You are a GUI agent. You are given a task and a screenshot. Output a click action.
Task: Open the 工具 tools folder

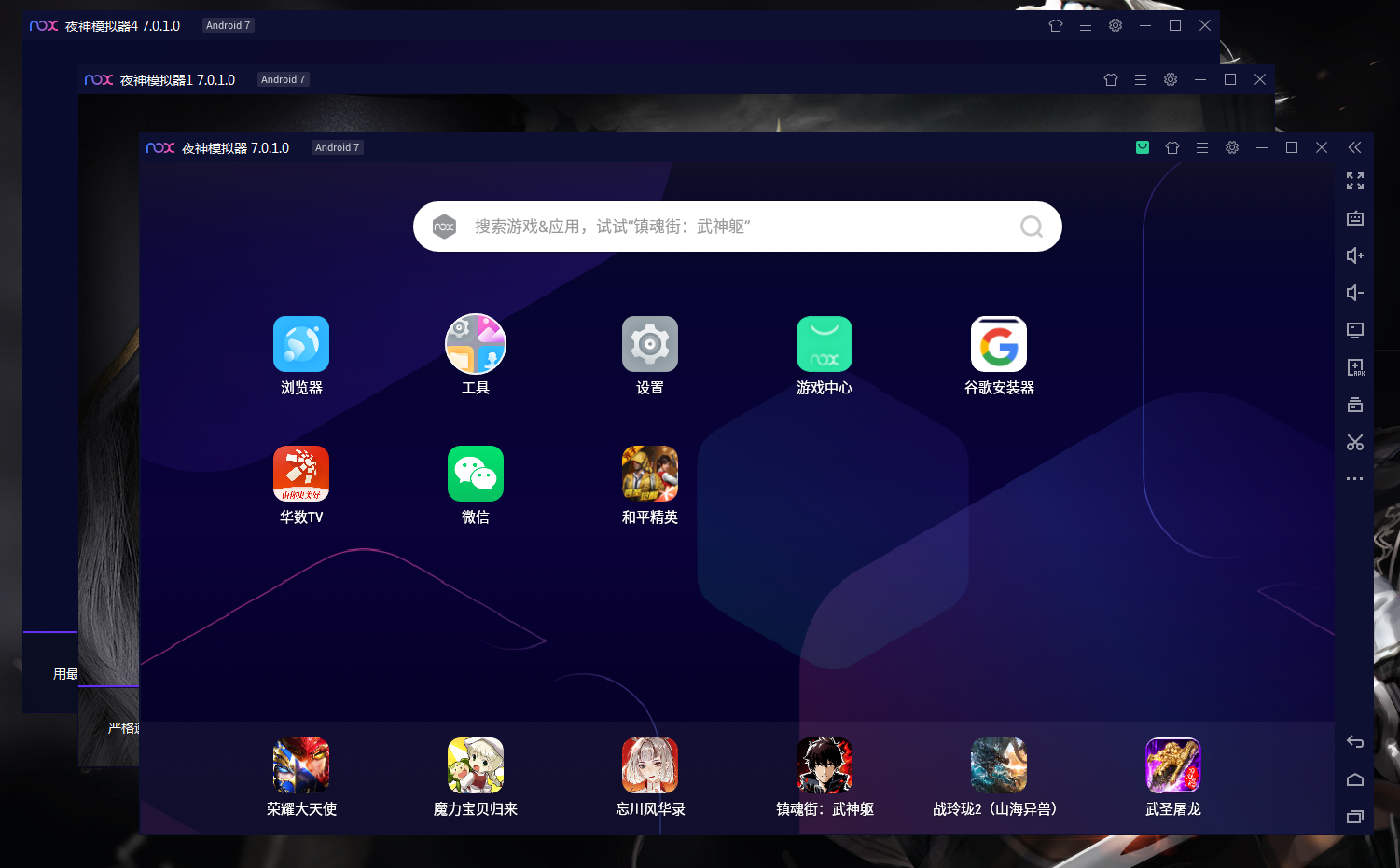[x=476, y=344]
